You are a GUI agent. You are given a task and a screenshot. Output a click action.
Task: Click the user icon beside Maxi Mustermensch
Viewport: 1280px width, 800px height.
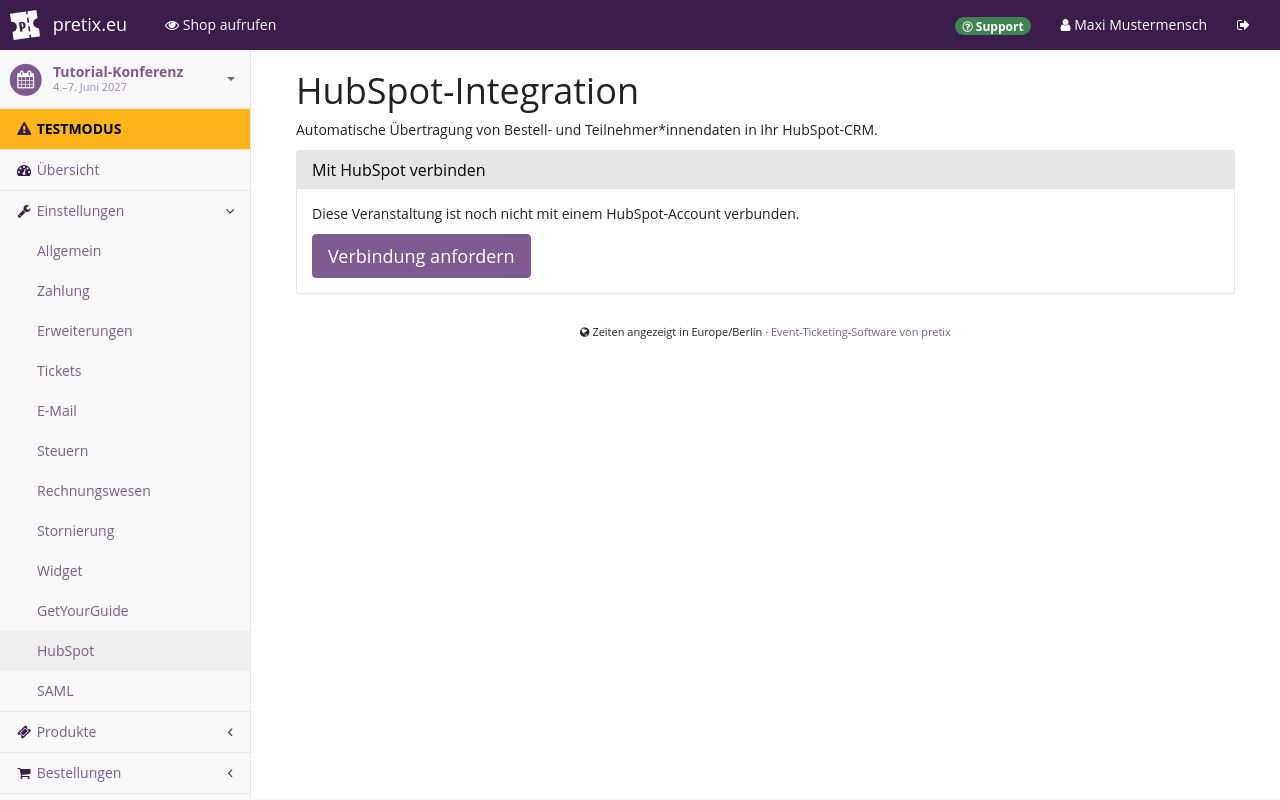pyautogui.click(x=1065, y=25)
